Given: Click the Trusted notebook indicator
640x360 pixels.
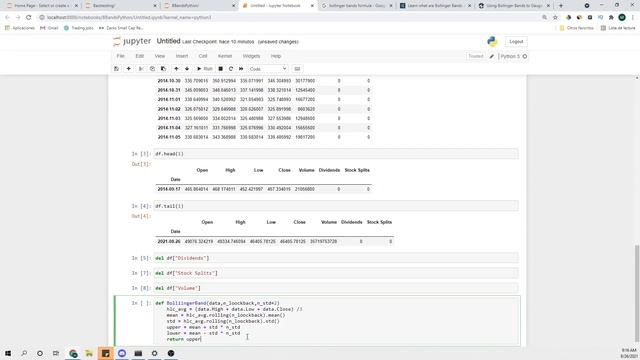Looking at the screenshot, I should (x=476, y=56).
